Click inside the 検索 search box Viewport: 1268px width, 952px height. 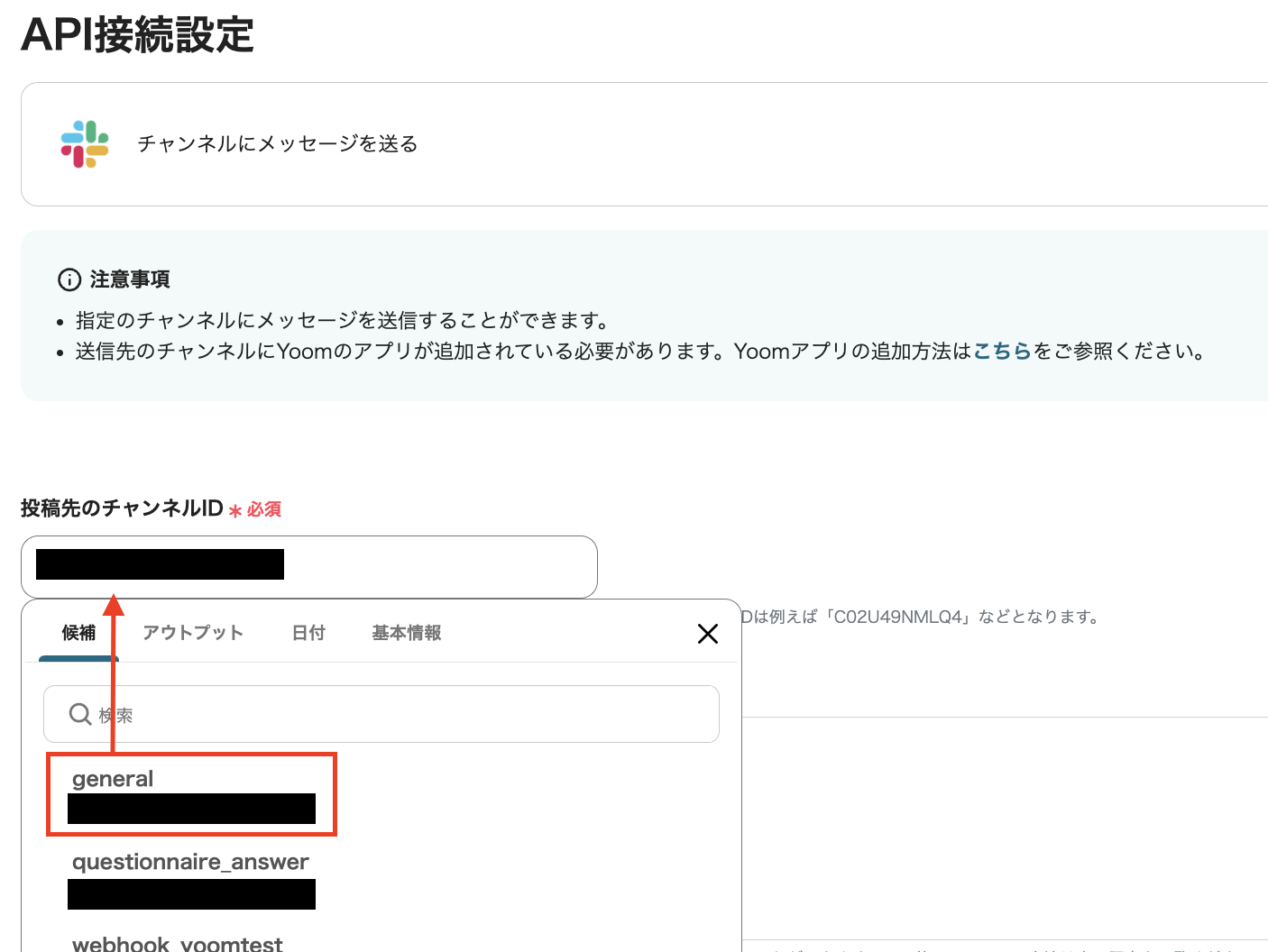[379, 714]
